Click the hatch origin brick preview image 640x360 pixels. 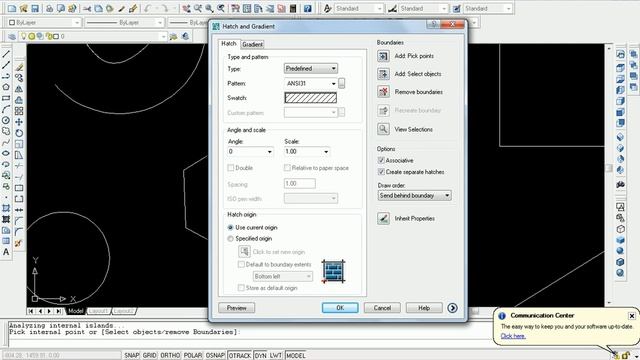click(x=333, y=271)
